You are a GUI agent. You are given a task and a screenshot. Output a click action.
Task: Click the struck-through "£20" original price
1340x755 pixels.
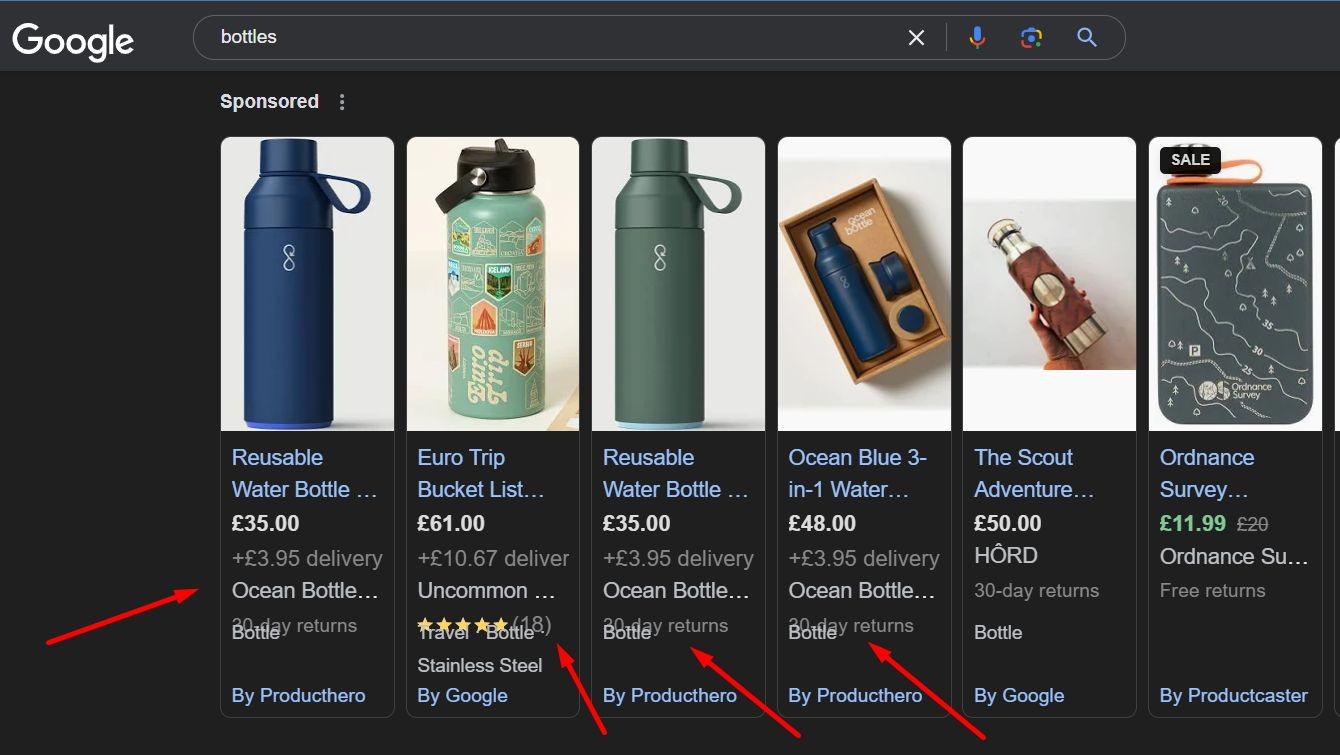click(1253, 523)
